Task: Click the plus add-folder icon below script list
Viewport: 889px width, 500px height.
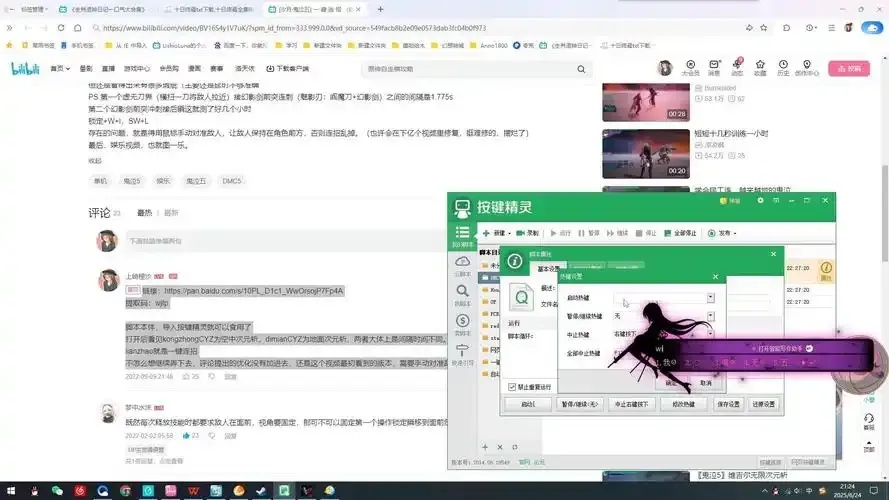Action: [485, 447]
